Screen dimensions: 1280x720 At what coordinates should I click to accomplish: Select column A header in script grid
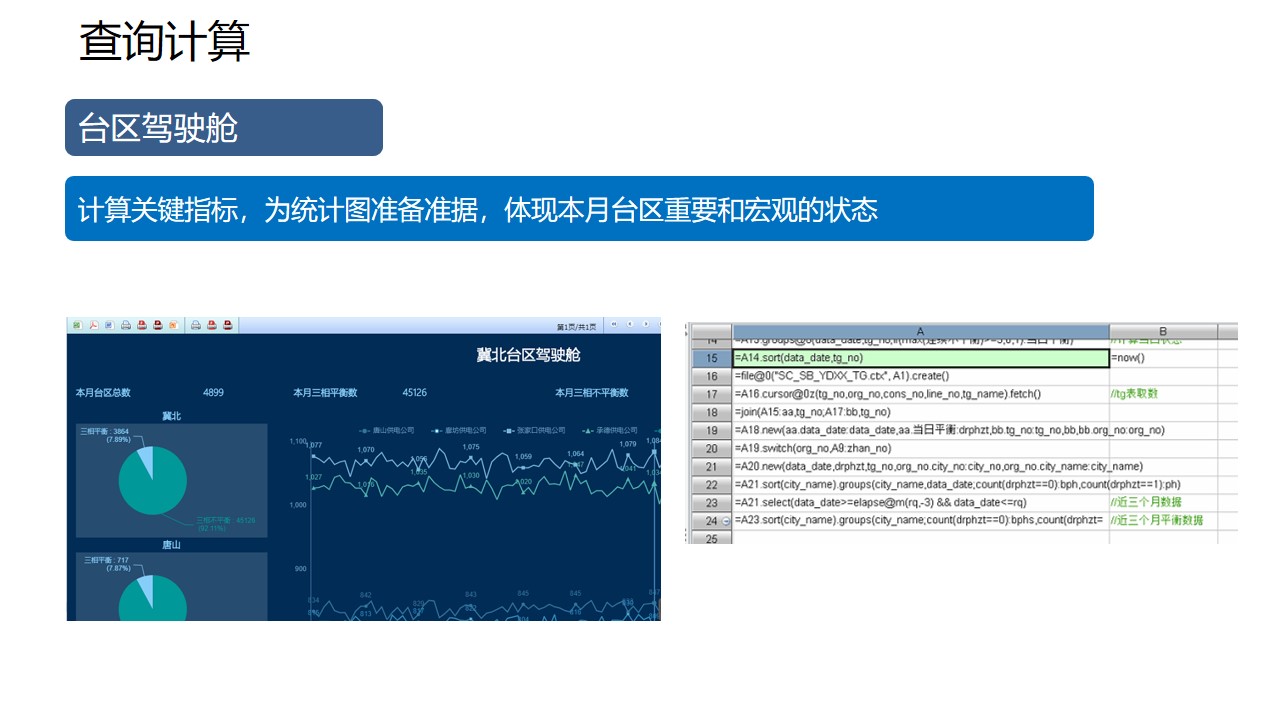(920, 331)
